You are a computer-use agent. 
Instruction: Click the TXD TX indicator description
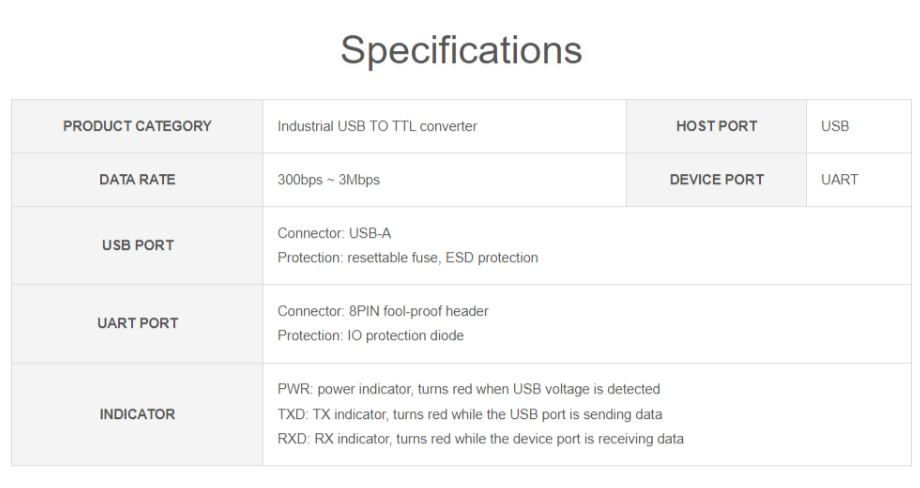coord(469,413)
